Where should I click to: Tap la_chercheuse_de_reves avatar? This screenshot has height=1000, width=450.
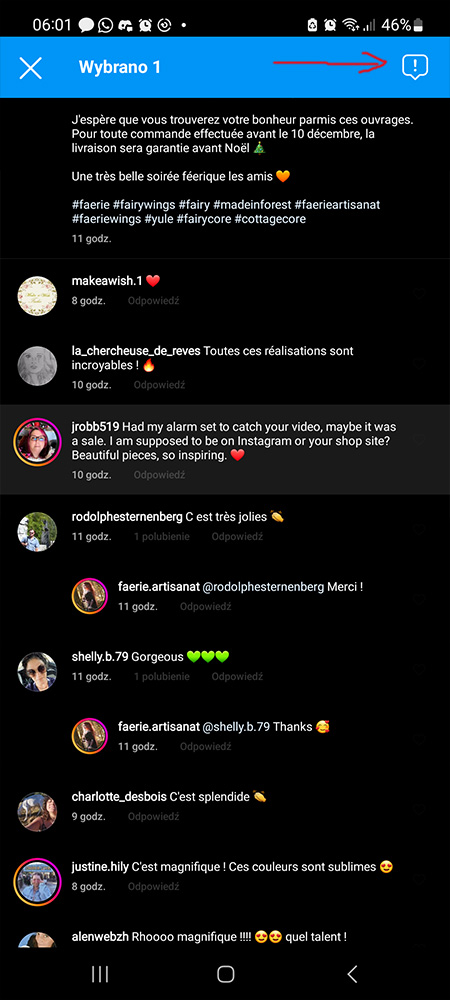37,366
